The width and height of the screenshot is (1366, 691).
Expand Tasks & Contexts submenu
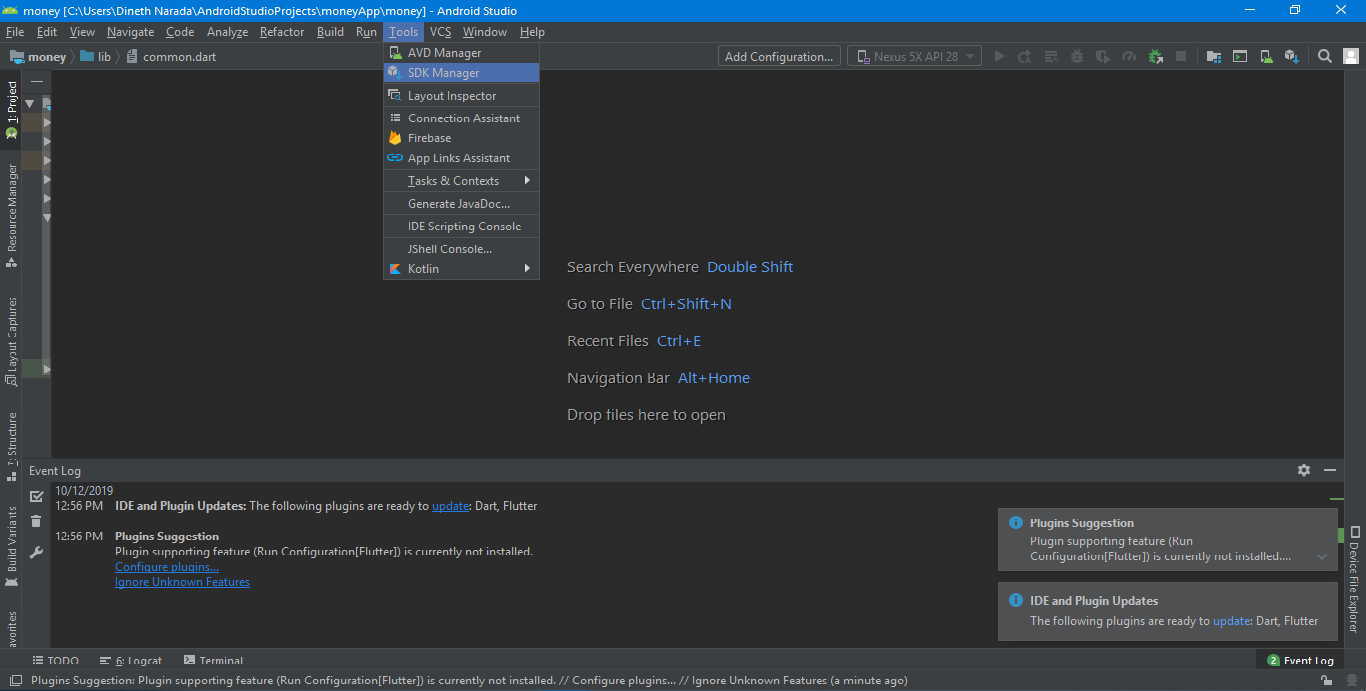click(x=461, y=181)
